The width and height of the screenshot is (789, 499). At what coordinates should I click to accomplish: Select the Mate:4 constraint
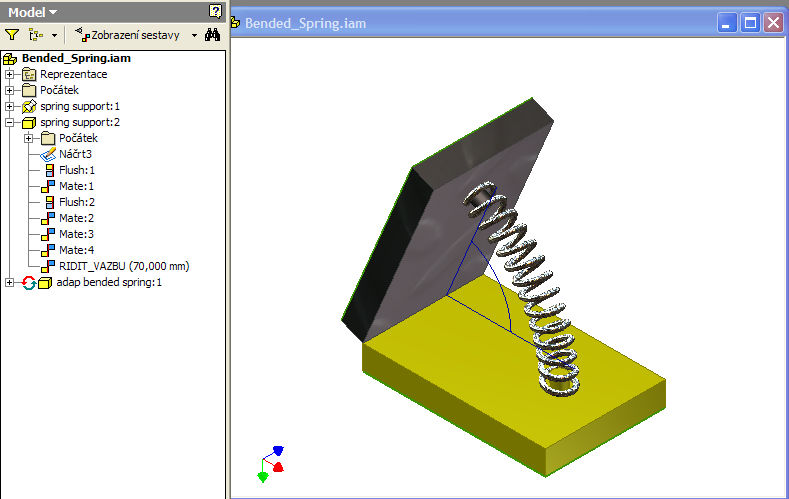coord(76,250)
